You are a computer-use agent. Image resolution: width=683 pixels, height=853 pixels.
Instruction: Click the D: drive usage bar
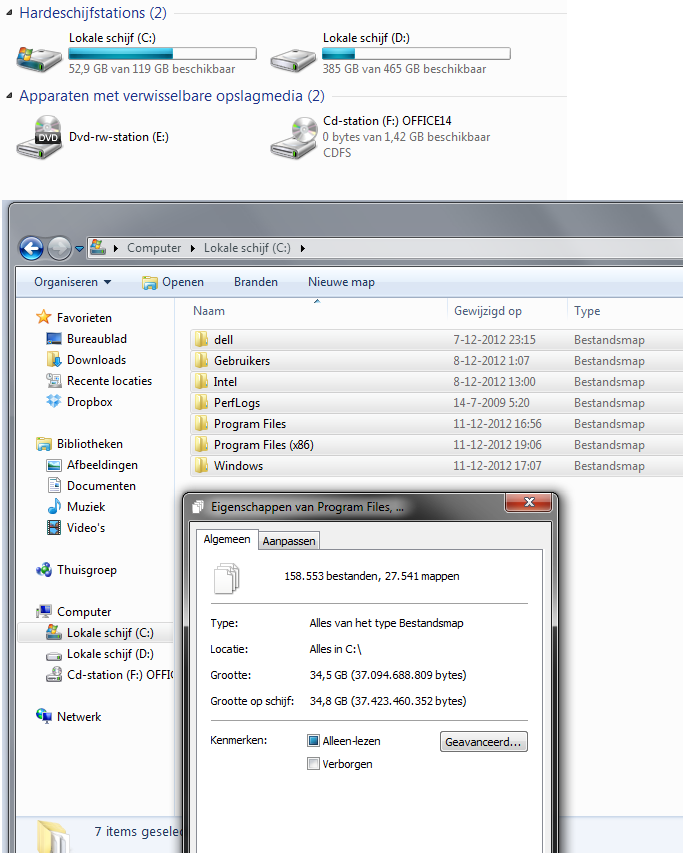tap(417, 53)
